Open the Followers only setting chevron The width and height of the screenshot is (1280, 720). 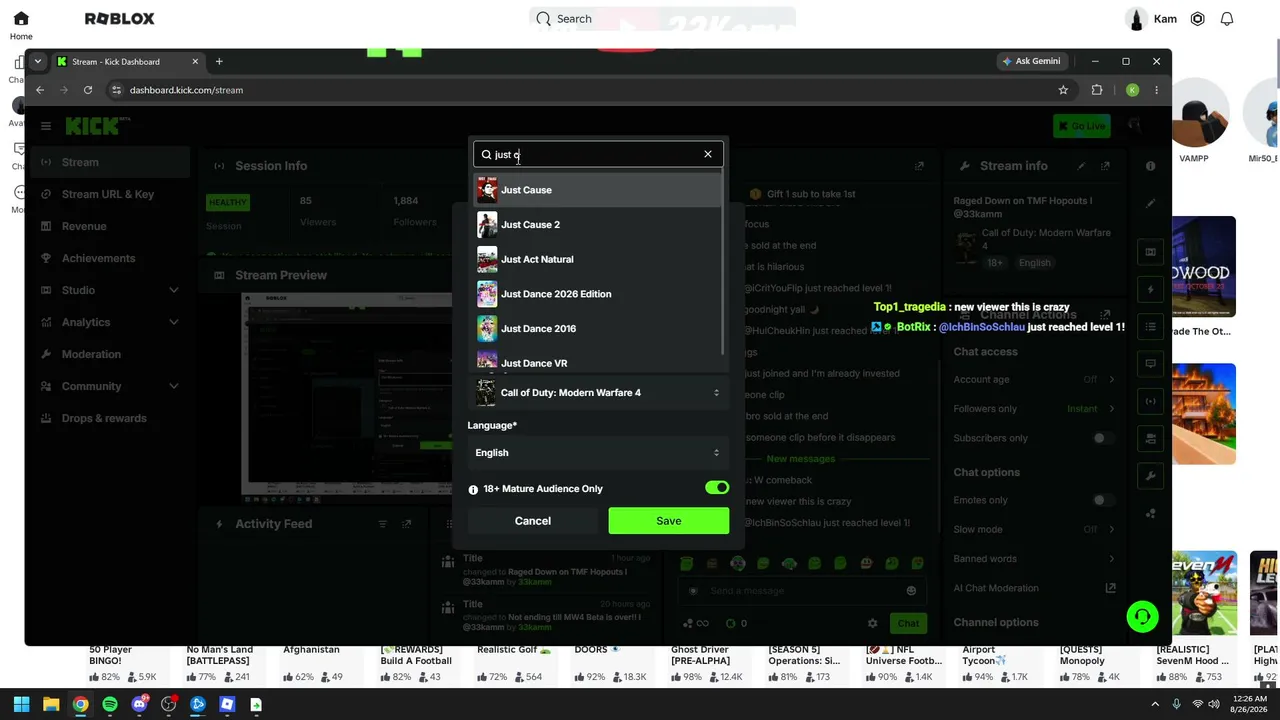pyautogui.click(x=1111, y=409)
